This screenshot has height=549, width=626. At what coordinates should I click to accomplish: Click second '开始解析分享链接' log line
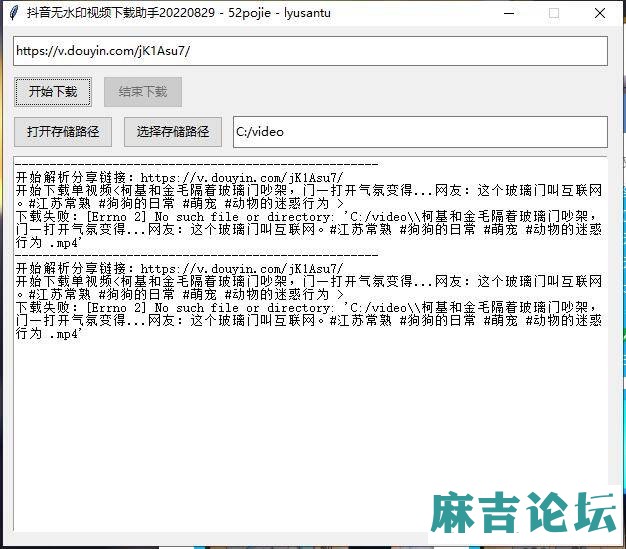pos(179,268)
